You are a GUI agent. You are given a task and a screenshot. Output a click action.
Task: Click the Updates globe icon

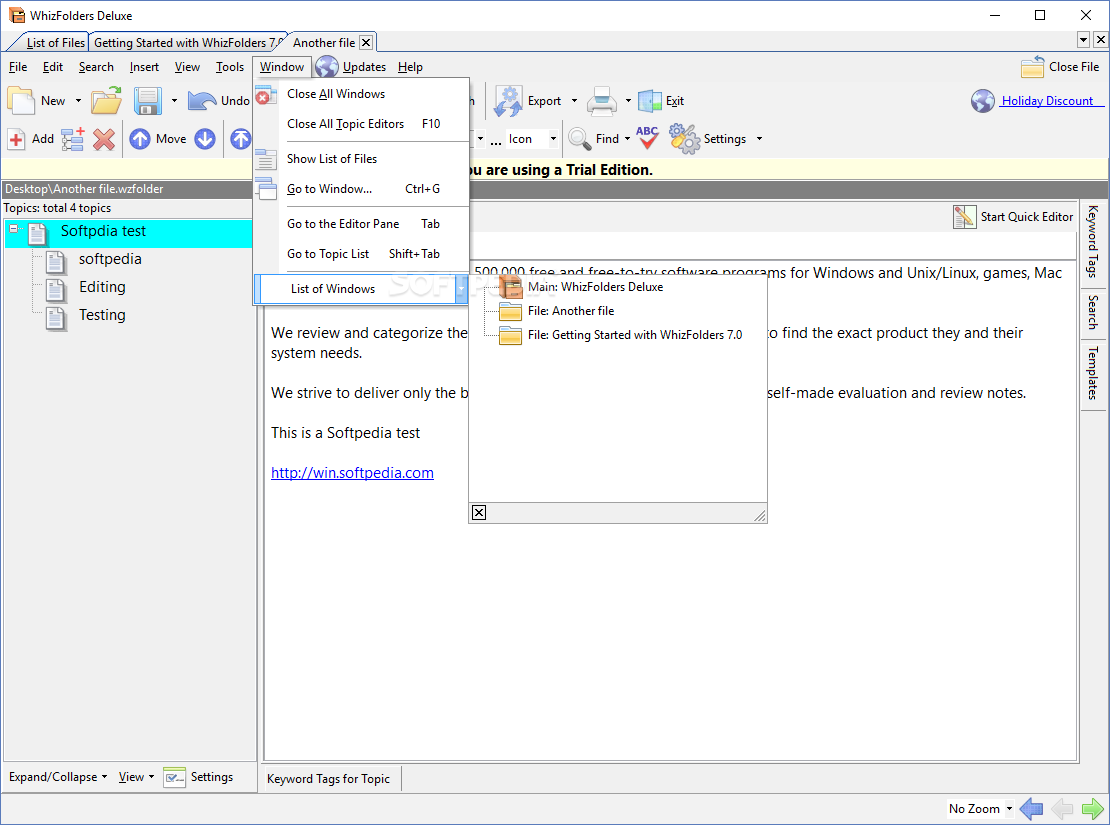point(326,67)
